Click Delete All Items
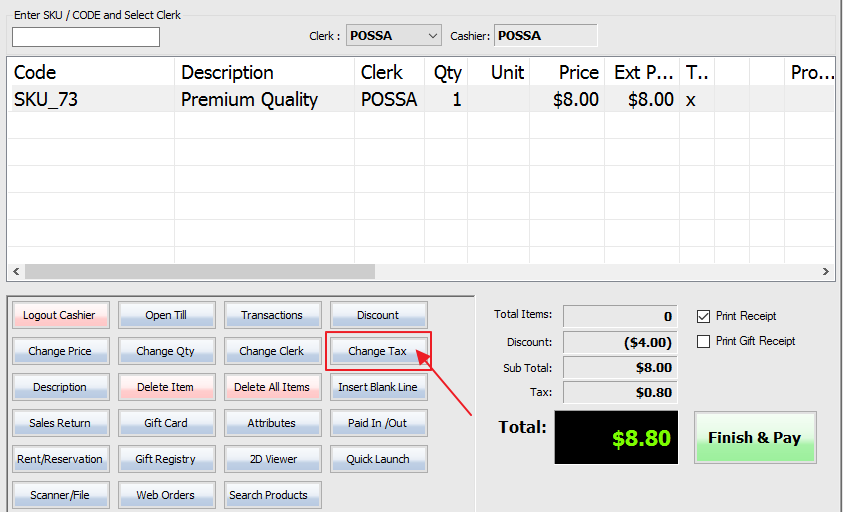The height and width of the screenshot is (512, 843). tap(273, 387)
